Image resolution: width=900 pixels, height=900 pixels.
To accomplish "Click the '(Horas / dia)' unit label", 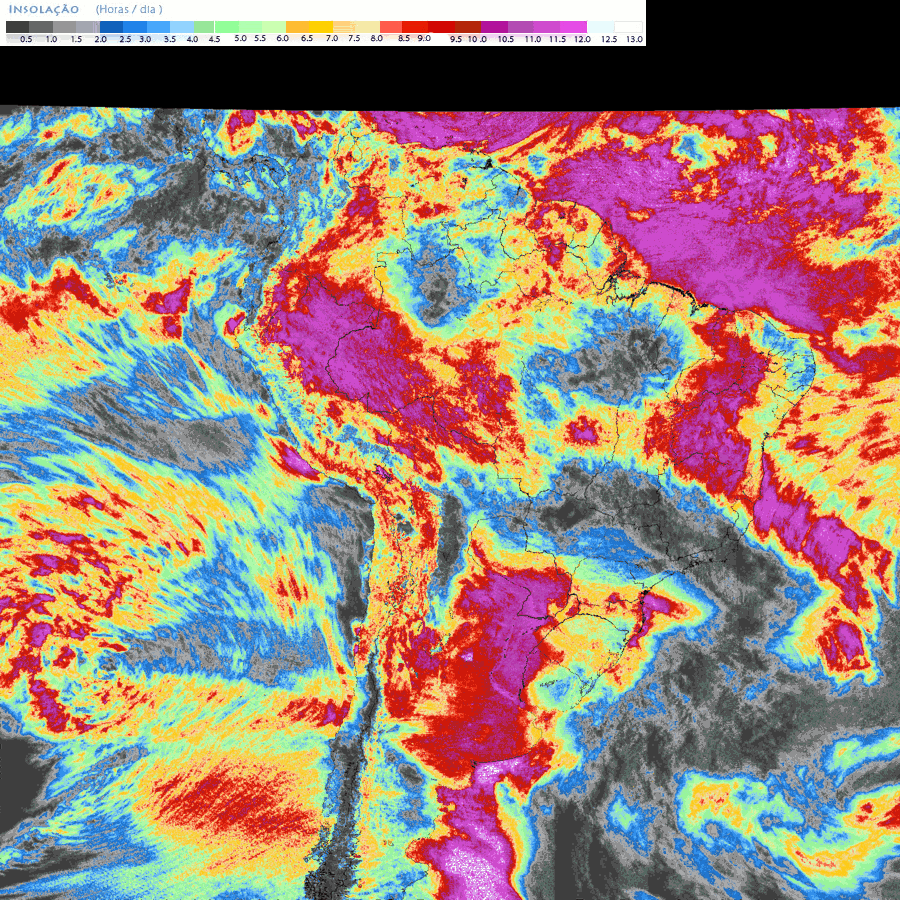I will pyautogui.click(x=129, y=9).
